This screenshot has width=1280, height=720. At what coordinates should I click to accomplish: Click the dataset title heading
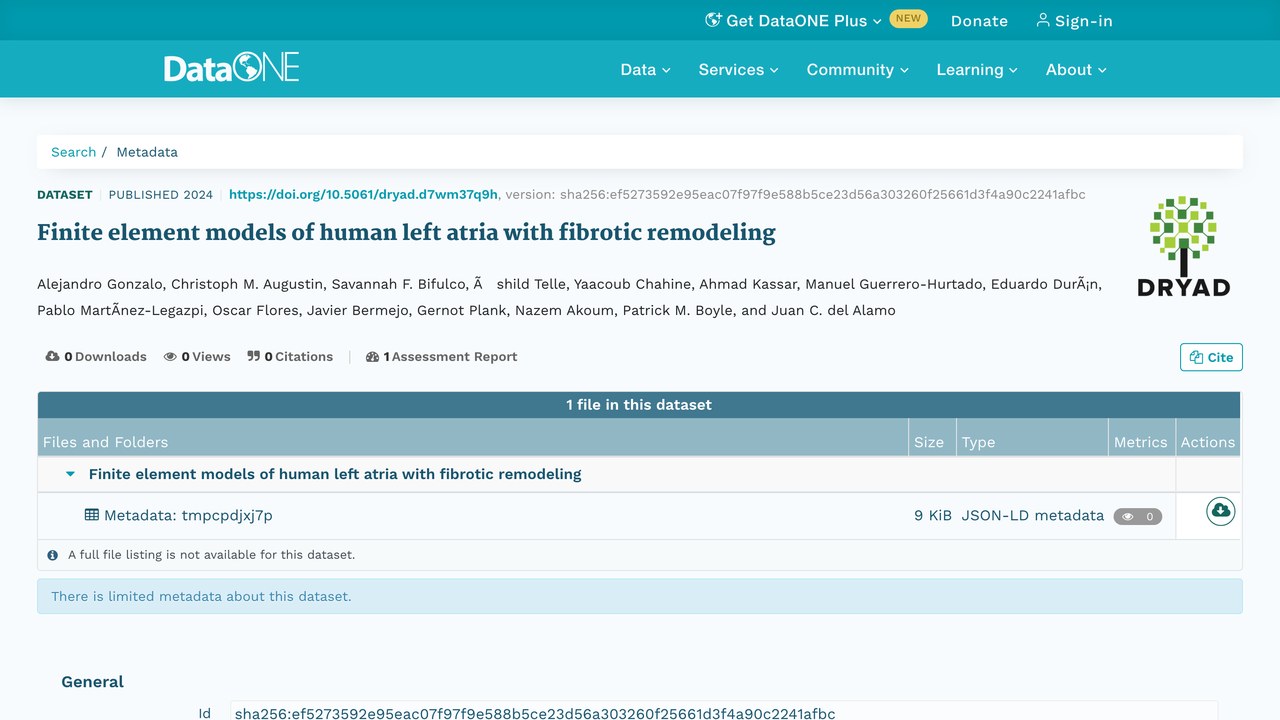(406, 232)
